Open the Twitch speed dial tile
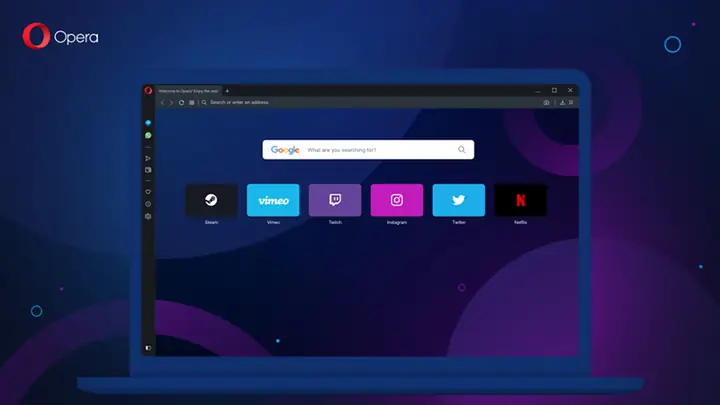This screenshot has width=720, height=405. tap(335, 200)
